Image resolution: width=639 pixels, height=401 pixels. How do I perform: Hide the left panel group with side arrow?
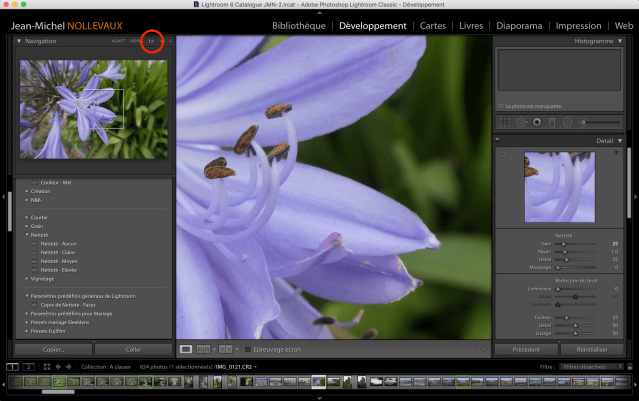coord(3,197)
